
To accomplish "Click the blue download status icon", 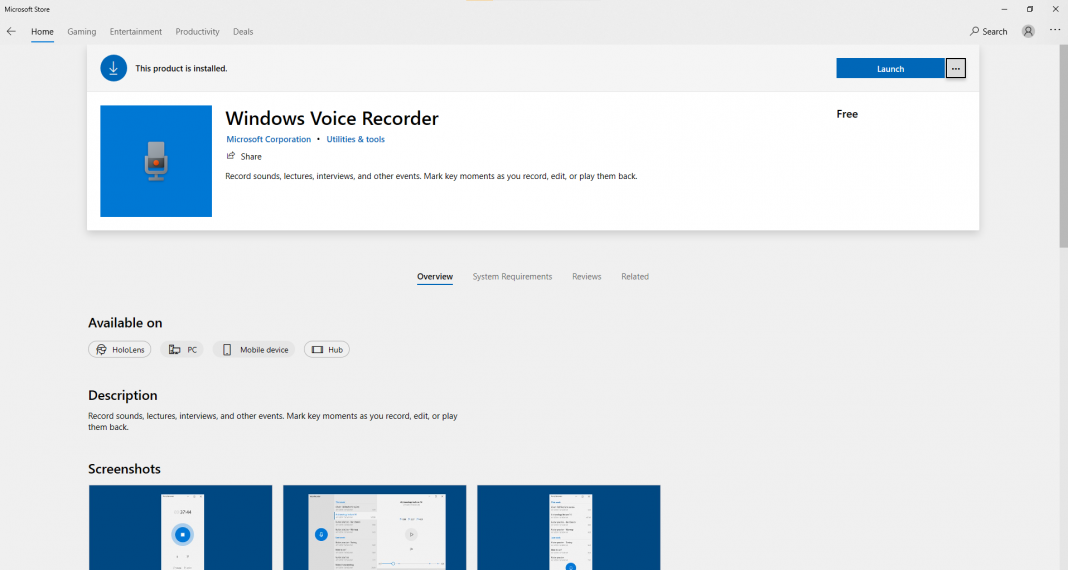I will click(114, 68).
